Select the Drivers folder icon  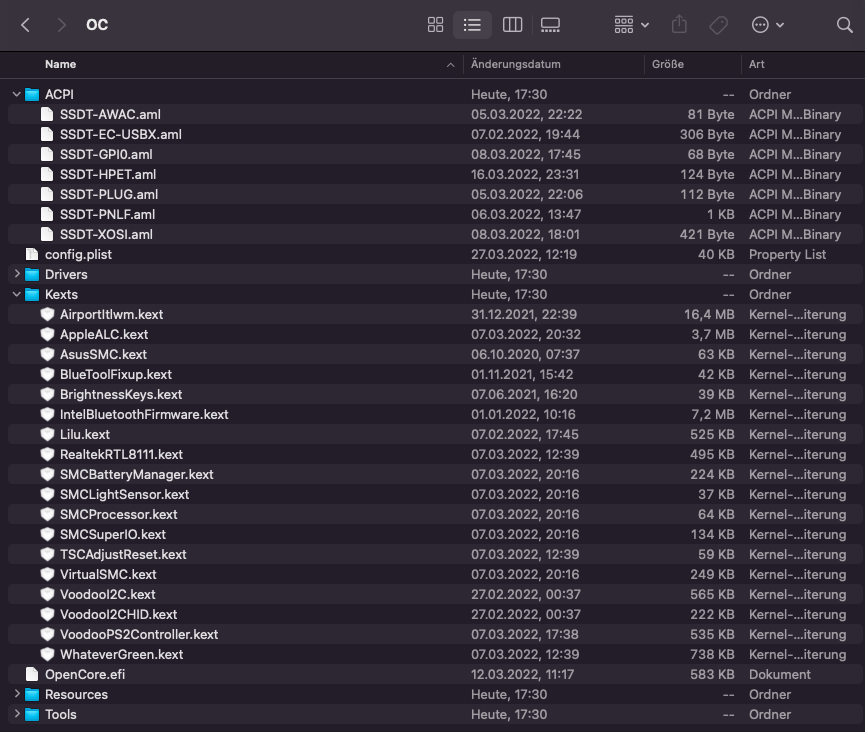32,275
